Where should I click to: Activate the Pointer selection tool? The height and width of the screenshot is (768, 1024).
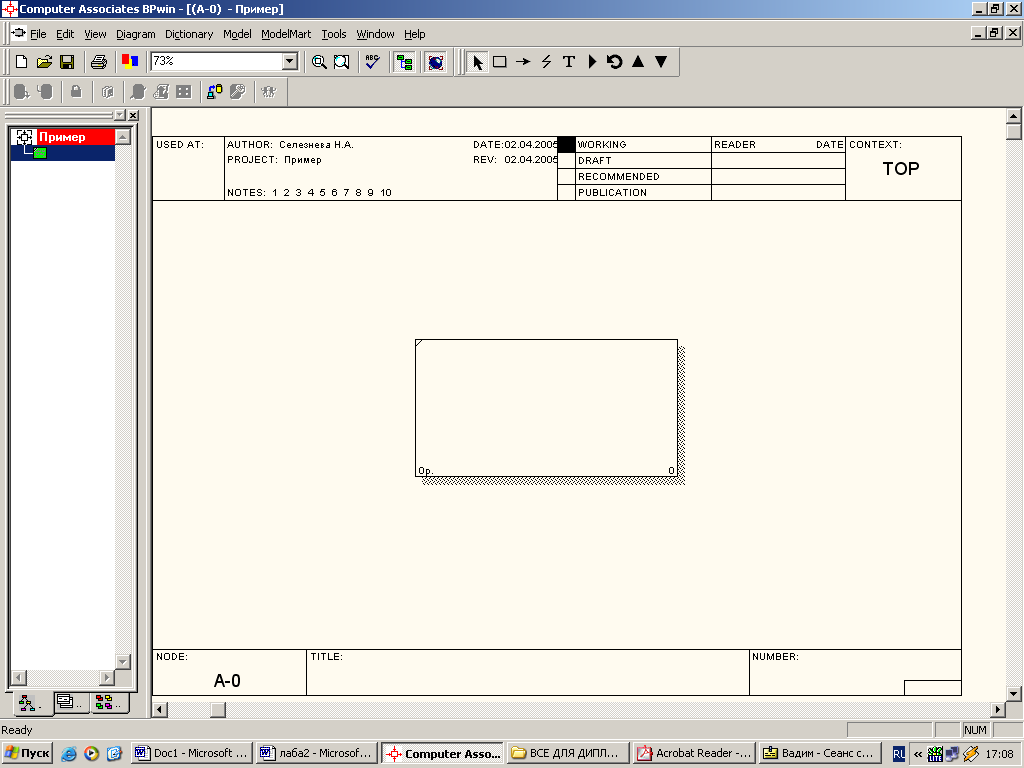pos(477,62)
